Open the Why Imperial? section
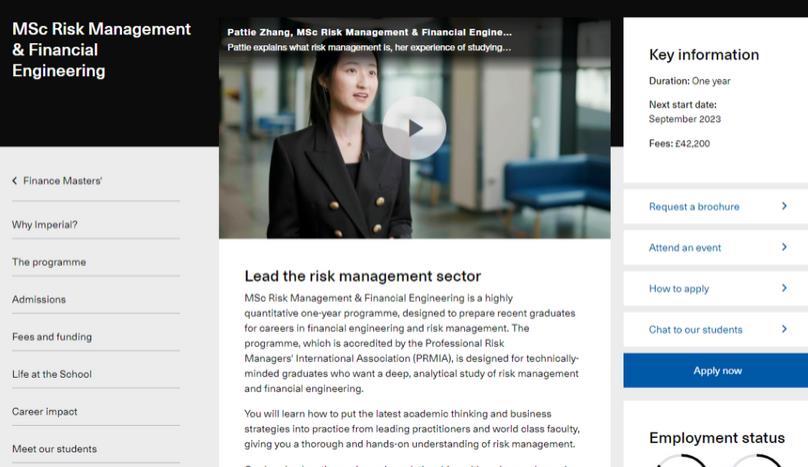 pyautogui.click(x=45, y=225)
